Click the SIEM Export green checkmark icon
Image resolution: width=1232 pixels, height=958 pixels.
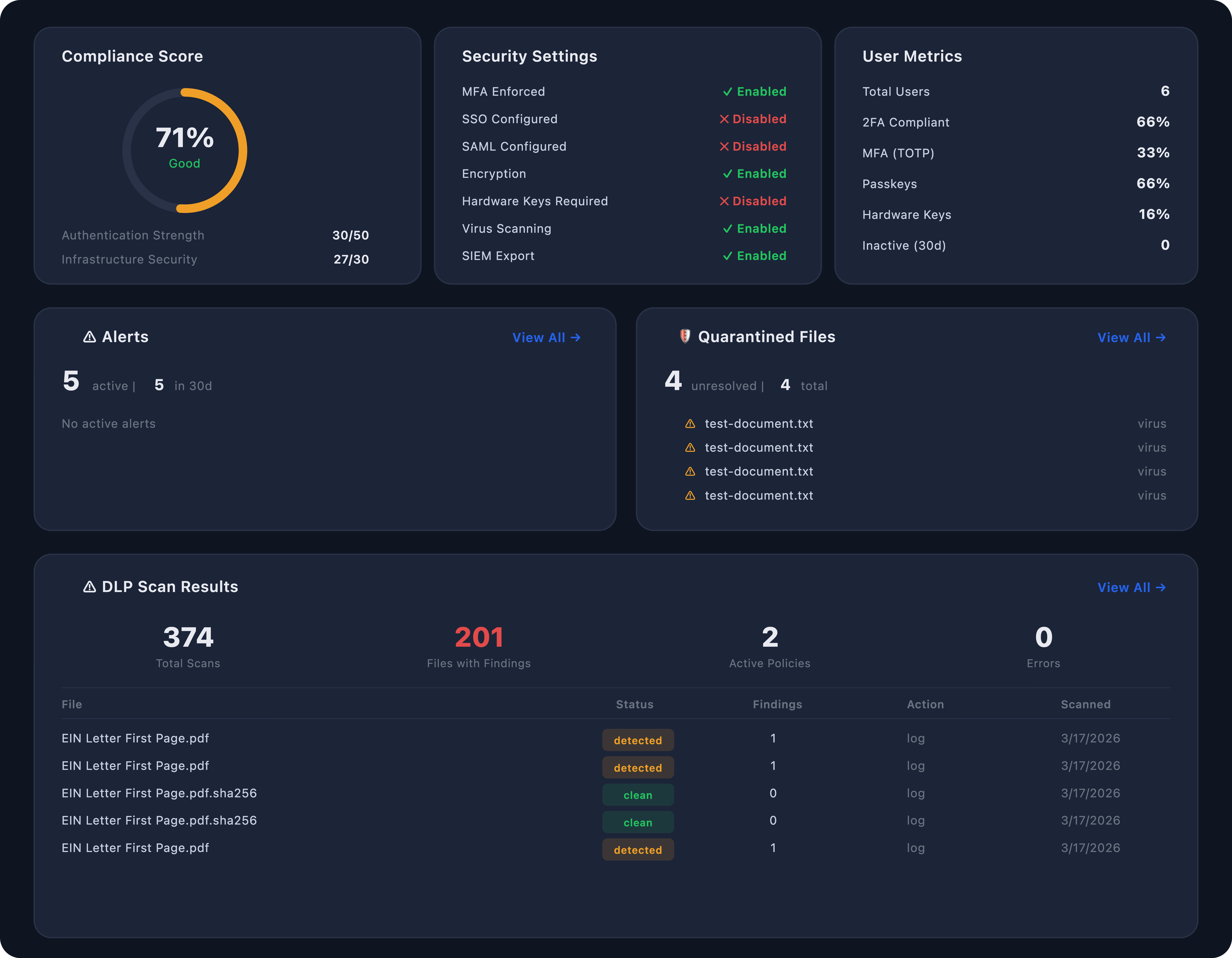point(727,256)
